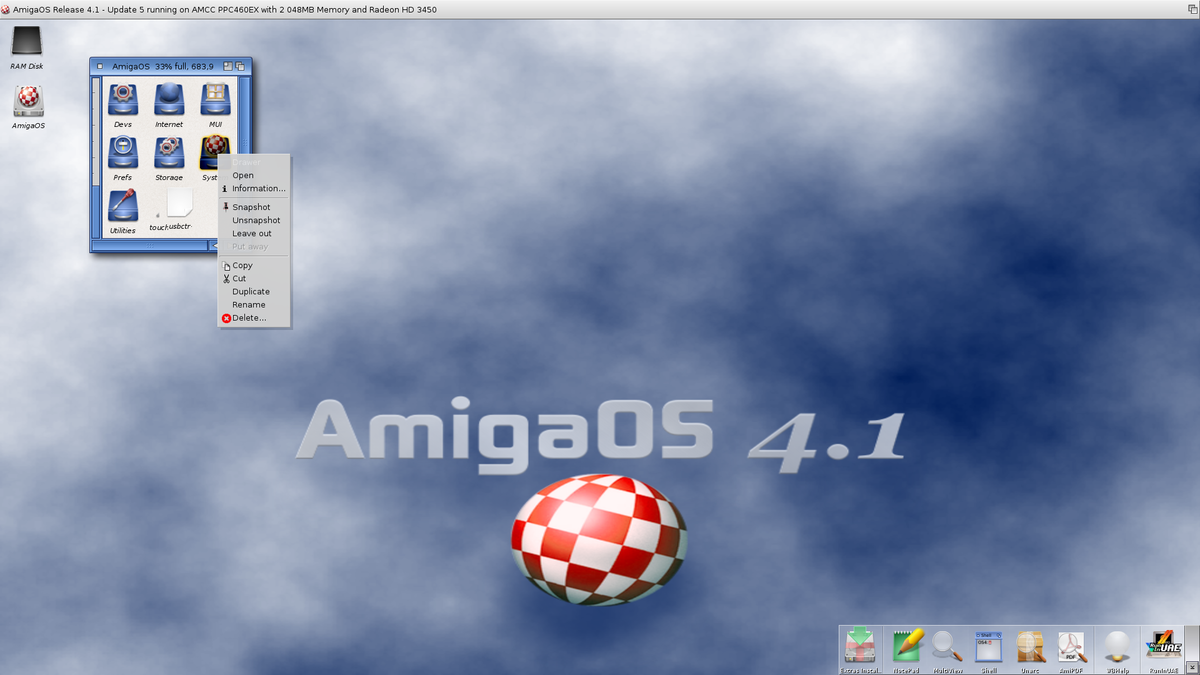1200x675 pixels.
Task: Select Information... from the context menu
Action: click(x=258, y=188)
